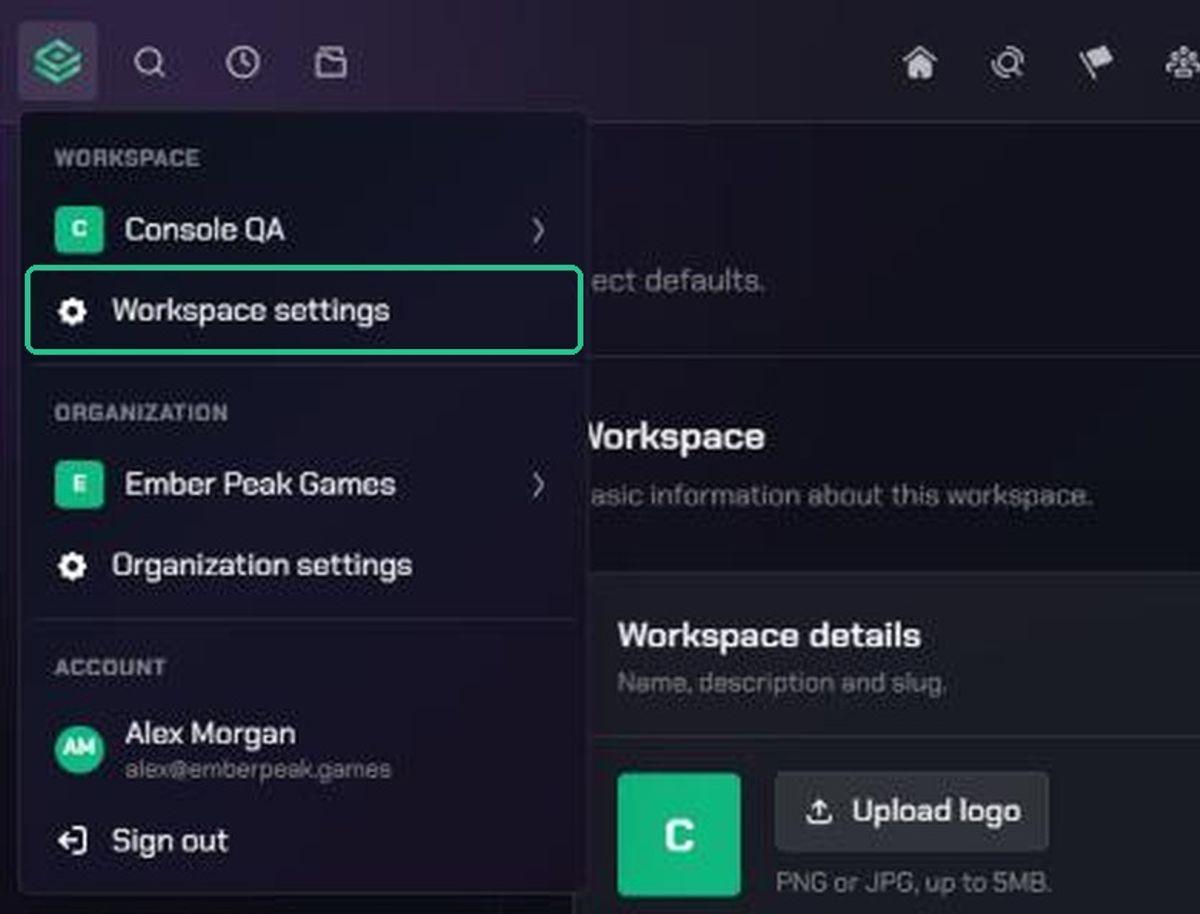
Task: Click 'Name, description and slug.' text
Action: pyautogui.click(x=781, y=684)
